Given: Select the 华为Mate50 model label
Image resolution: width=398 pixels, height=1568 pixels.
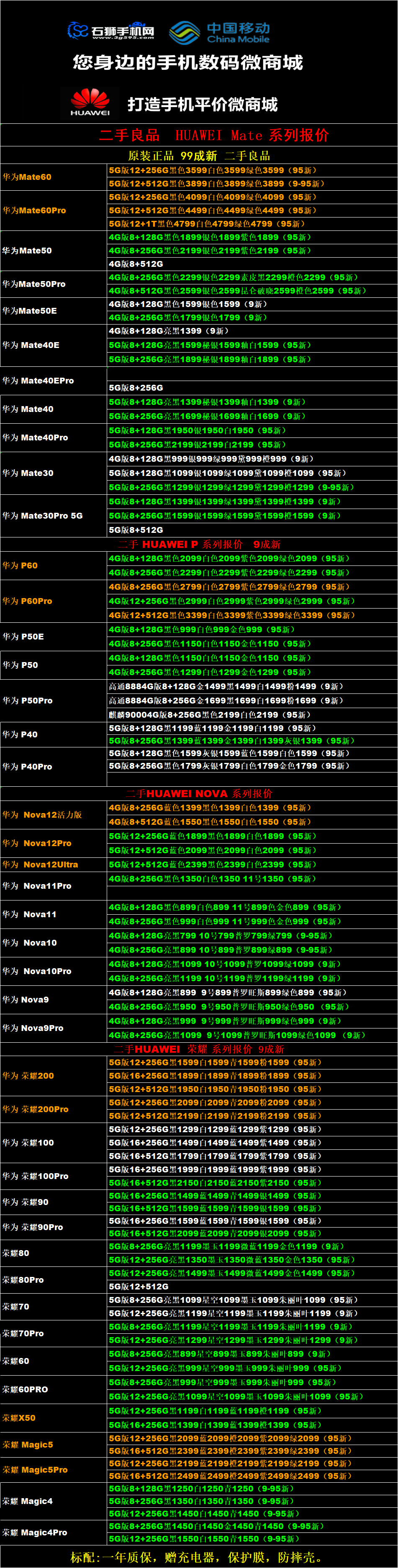Looking at the screenshot, I should pos(27,251).
